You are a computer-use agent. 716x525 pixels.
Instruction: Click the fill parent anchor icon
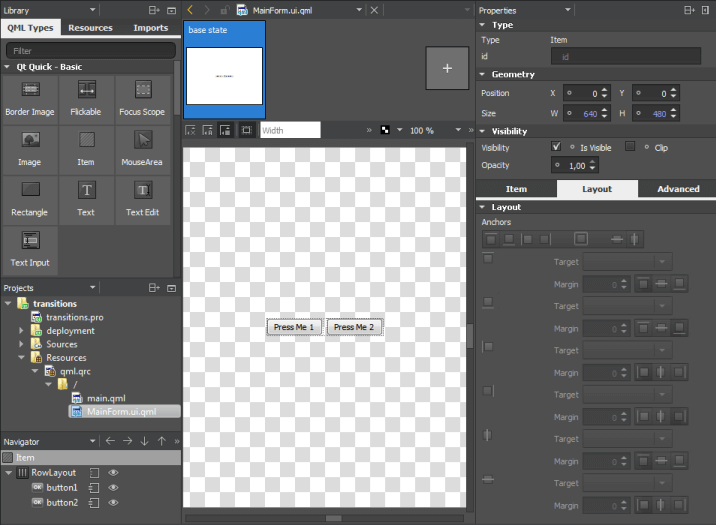click(x=581, y=239)
